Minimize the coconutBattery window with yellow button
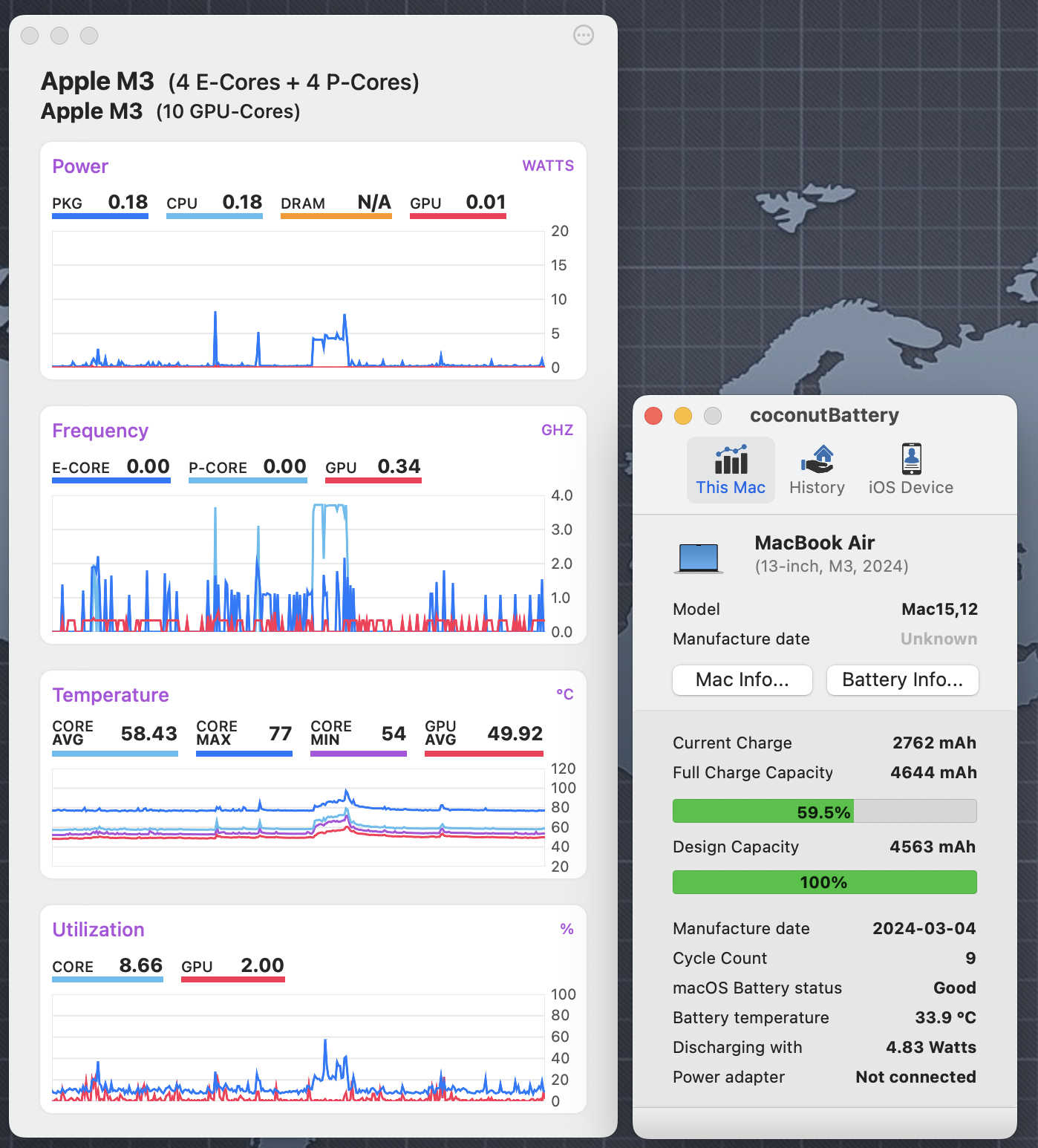 tap(683, 416)
